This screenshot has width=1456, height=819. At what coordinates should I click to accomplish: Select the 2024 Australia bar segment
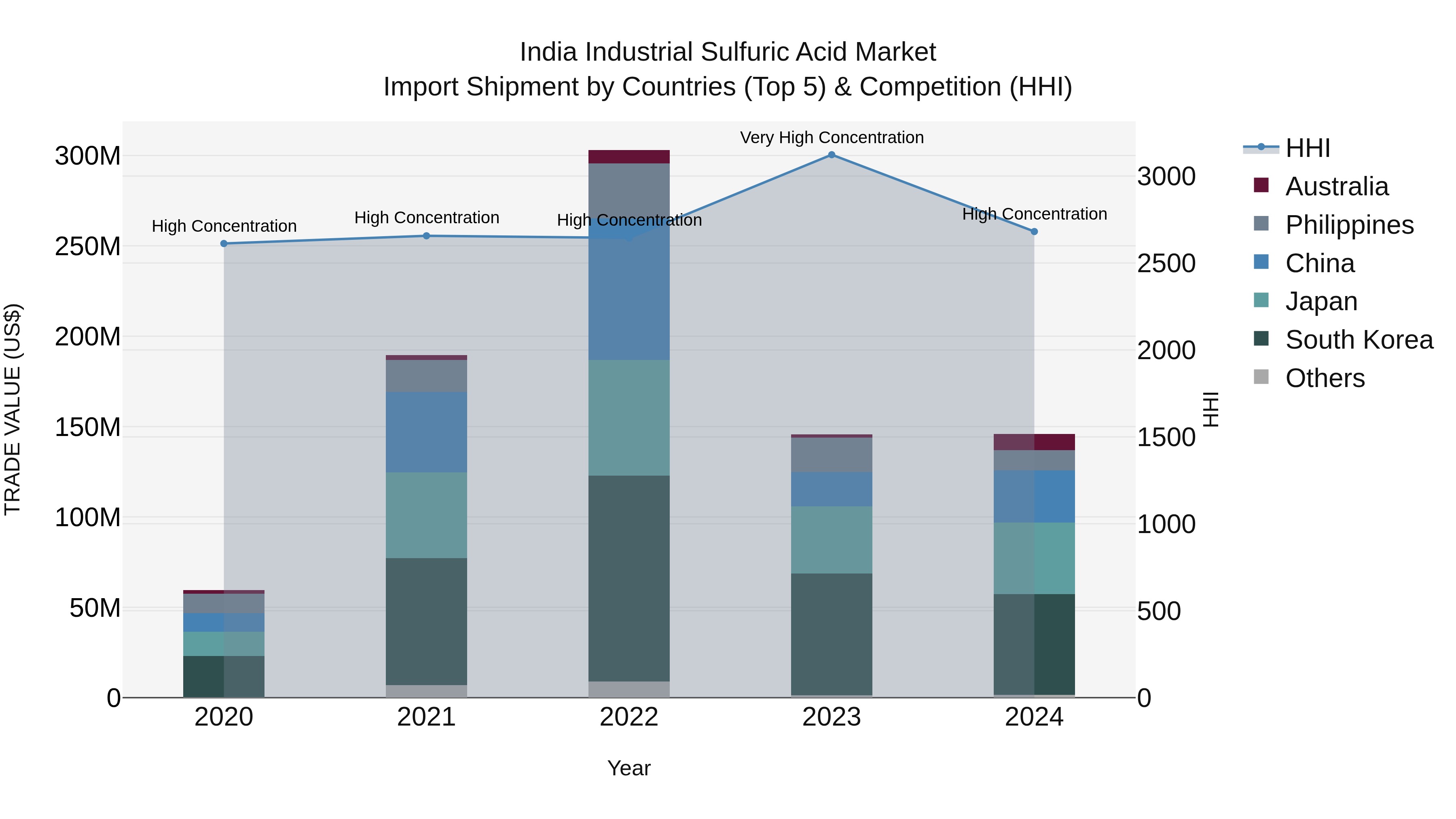click(1034, 442)
